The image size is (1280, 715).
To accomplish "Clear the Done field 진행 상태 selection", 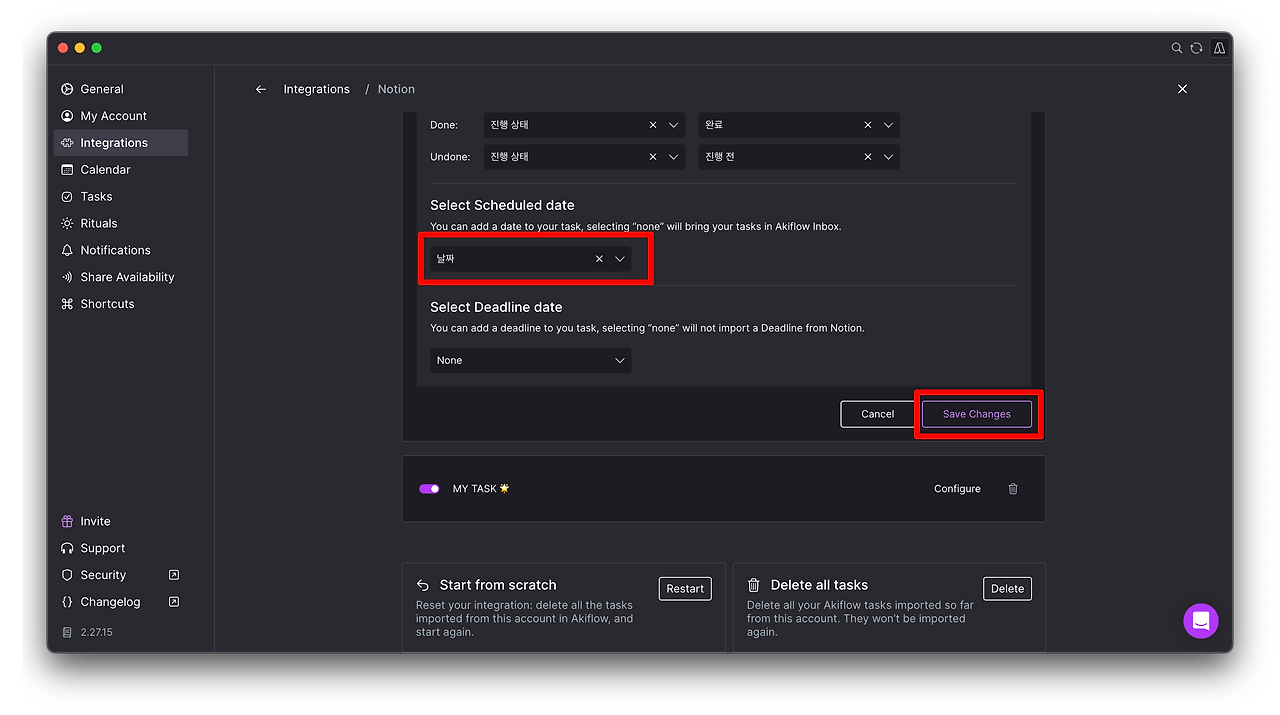I will click(x=653, y=125).
